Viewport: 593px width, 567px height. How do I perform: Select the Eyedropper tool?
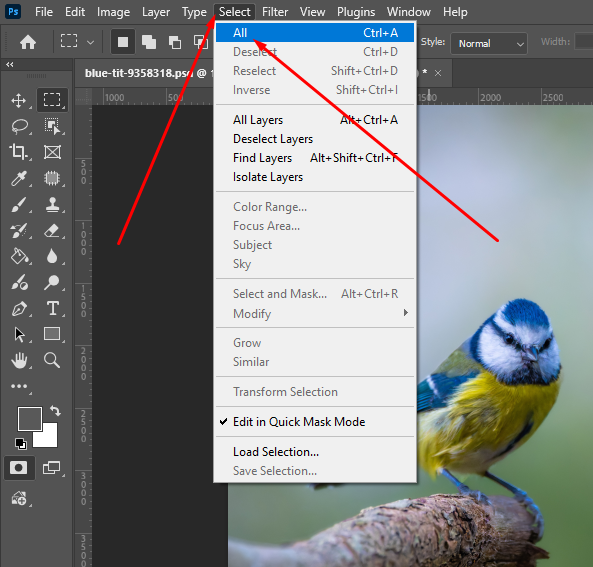(19, 178)
